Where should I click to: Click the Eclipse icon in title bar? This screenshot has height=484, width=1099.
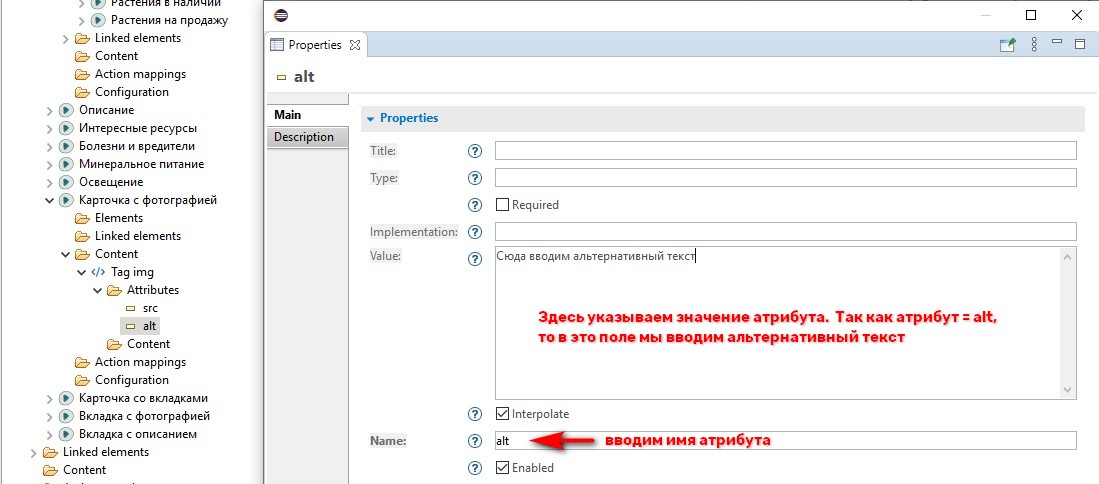point(280,15)
